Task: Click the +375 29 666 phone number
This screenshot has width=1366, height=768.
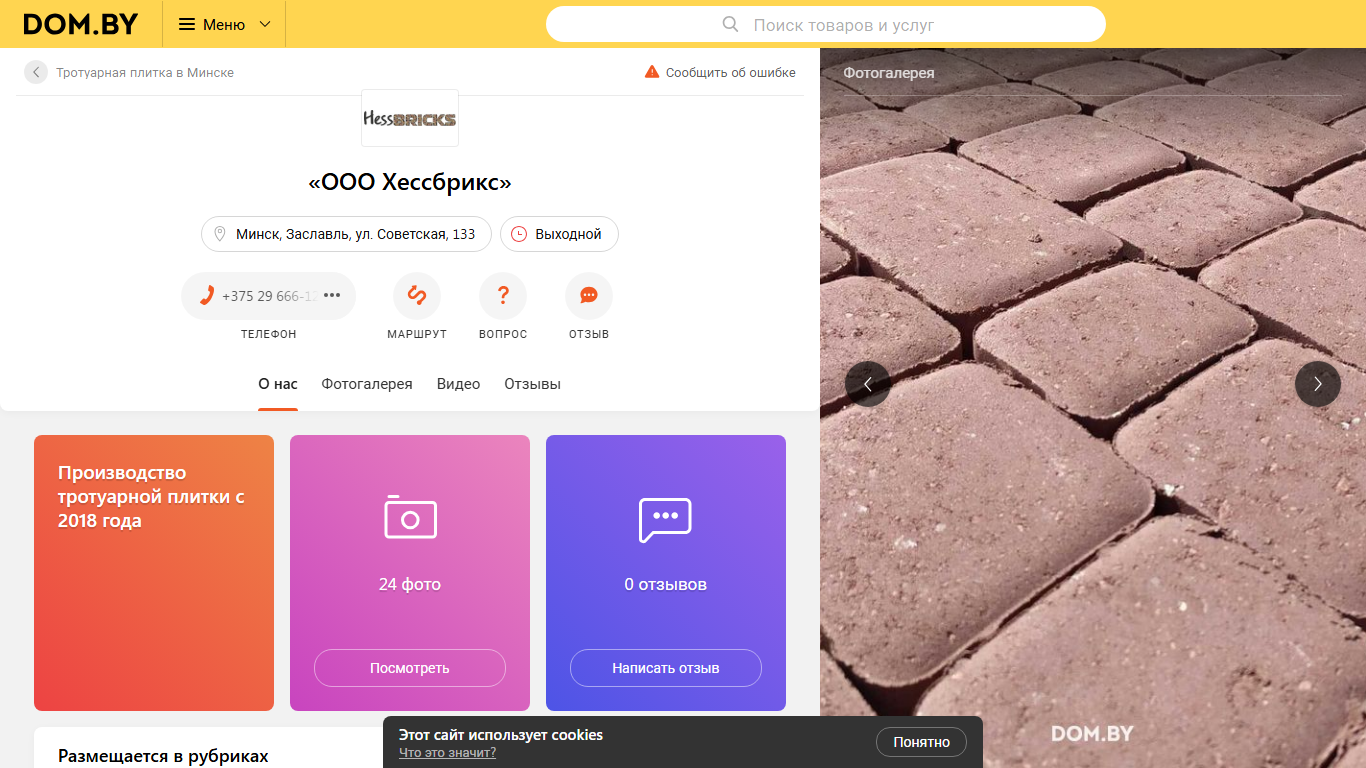Action: pyautogui.click(x=268, y=296)
